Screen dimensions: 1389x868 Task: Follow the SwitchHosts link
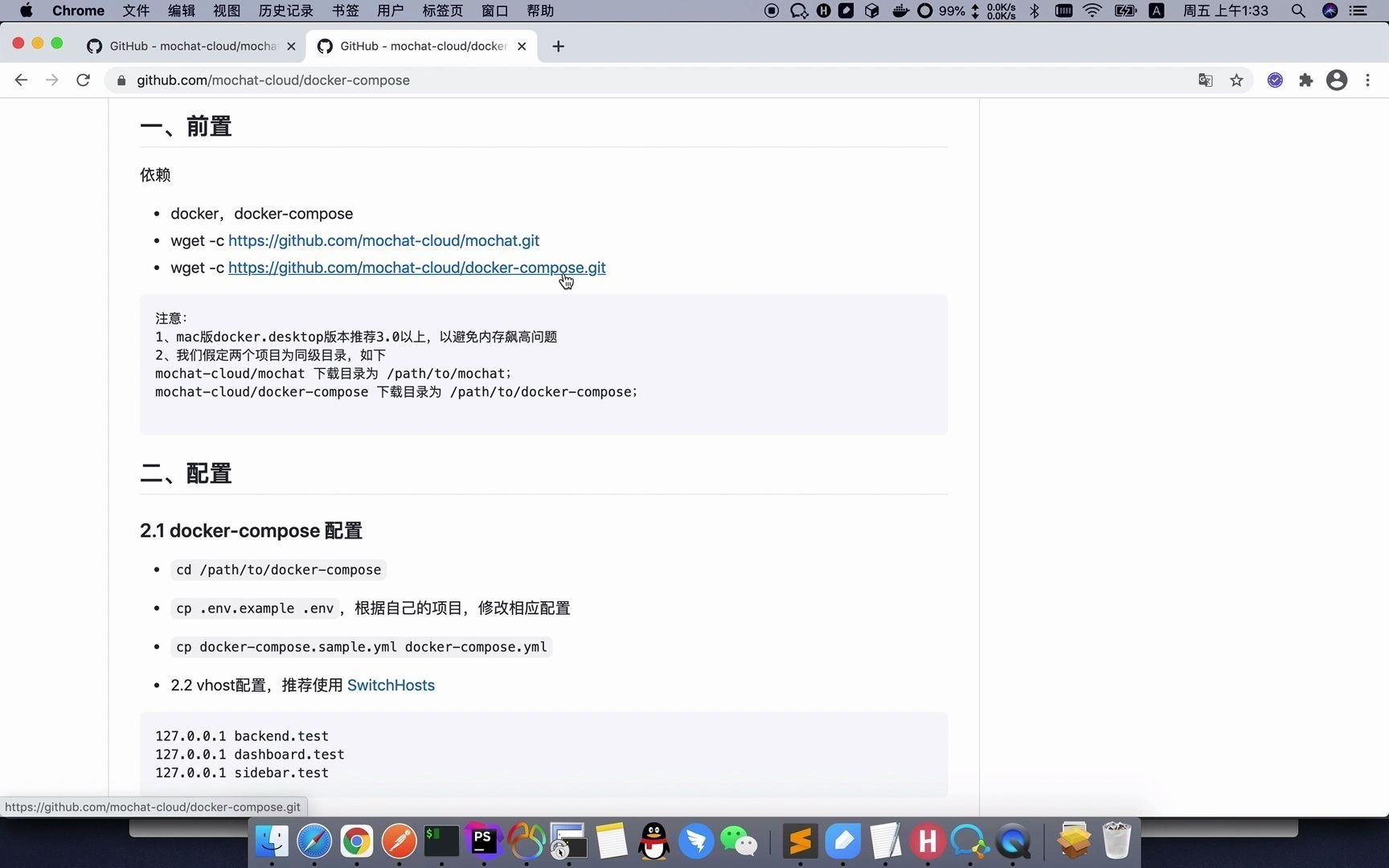(391, 685)
